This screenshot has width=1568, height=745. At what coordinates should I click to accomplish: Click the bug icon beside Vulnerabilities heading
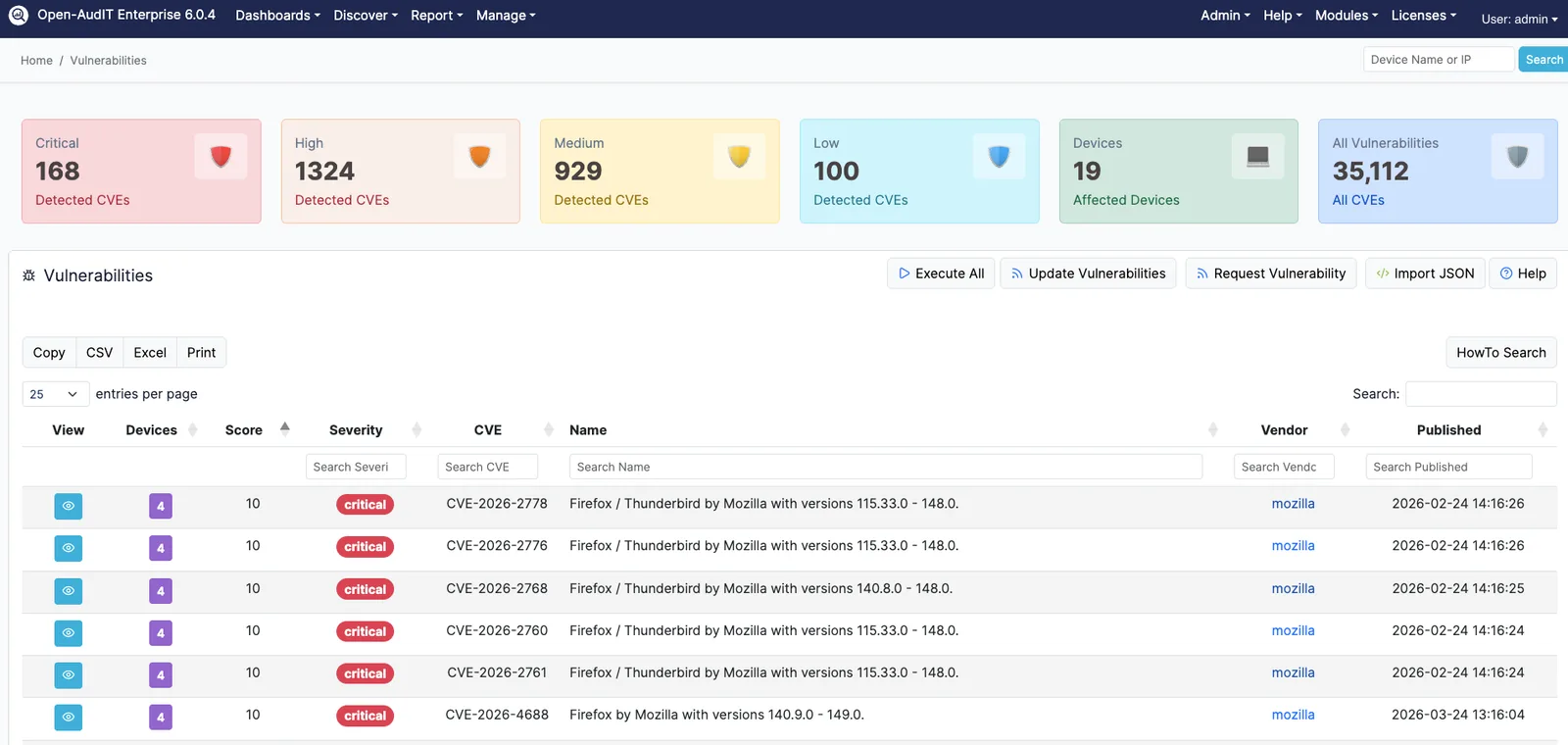coord(28,275)
